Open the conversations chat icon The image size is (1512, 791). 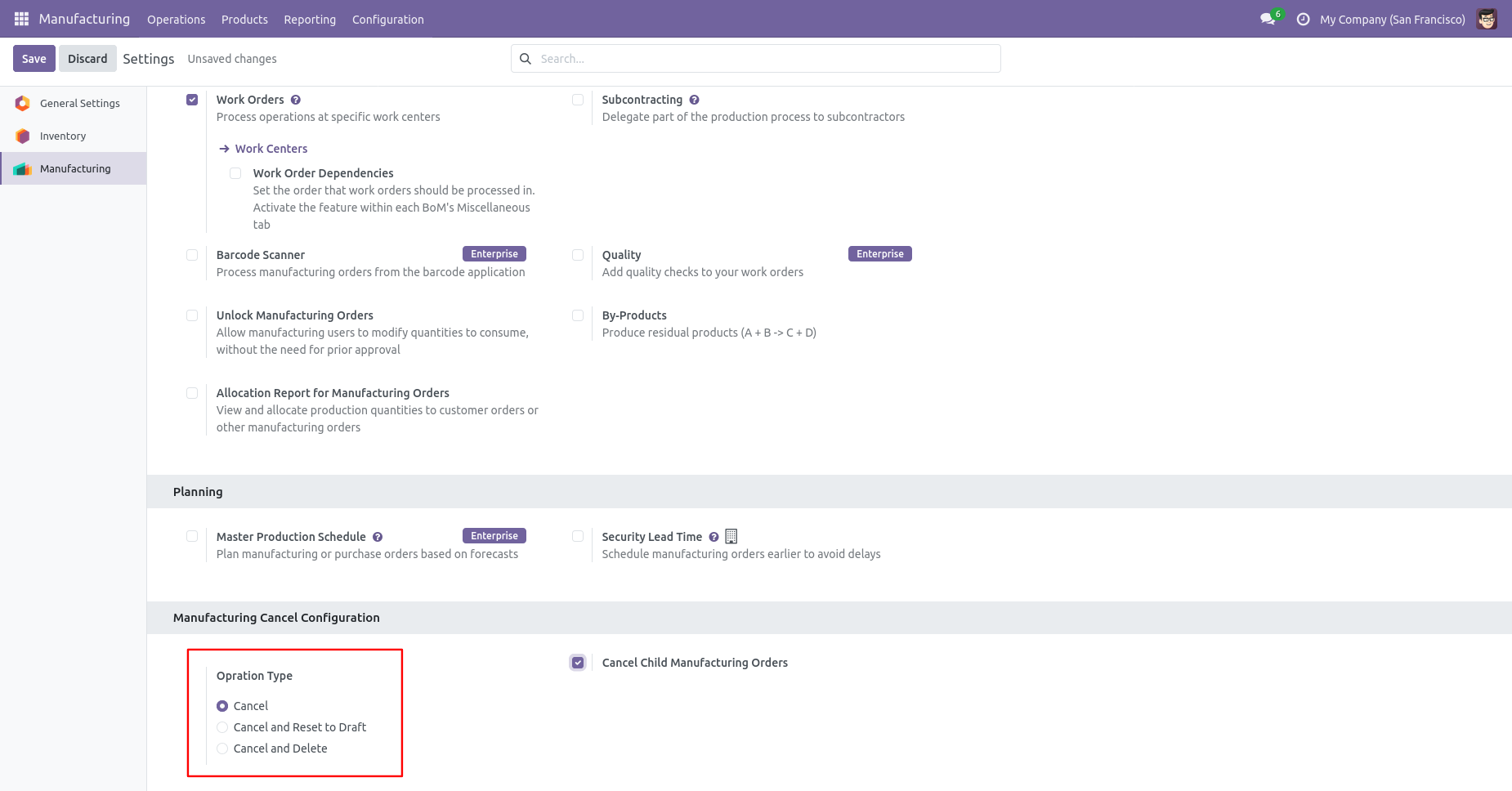[1268, 19]
